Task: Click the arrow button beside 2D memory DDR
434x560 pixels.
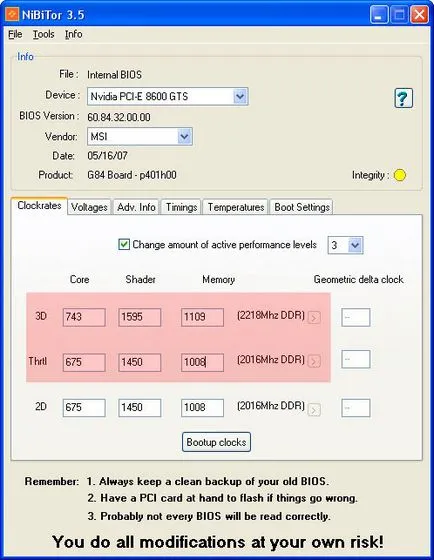Action: [314, 410]
